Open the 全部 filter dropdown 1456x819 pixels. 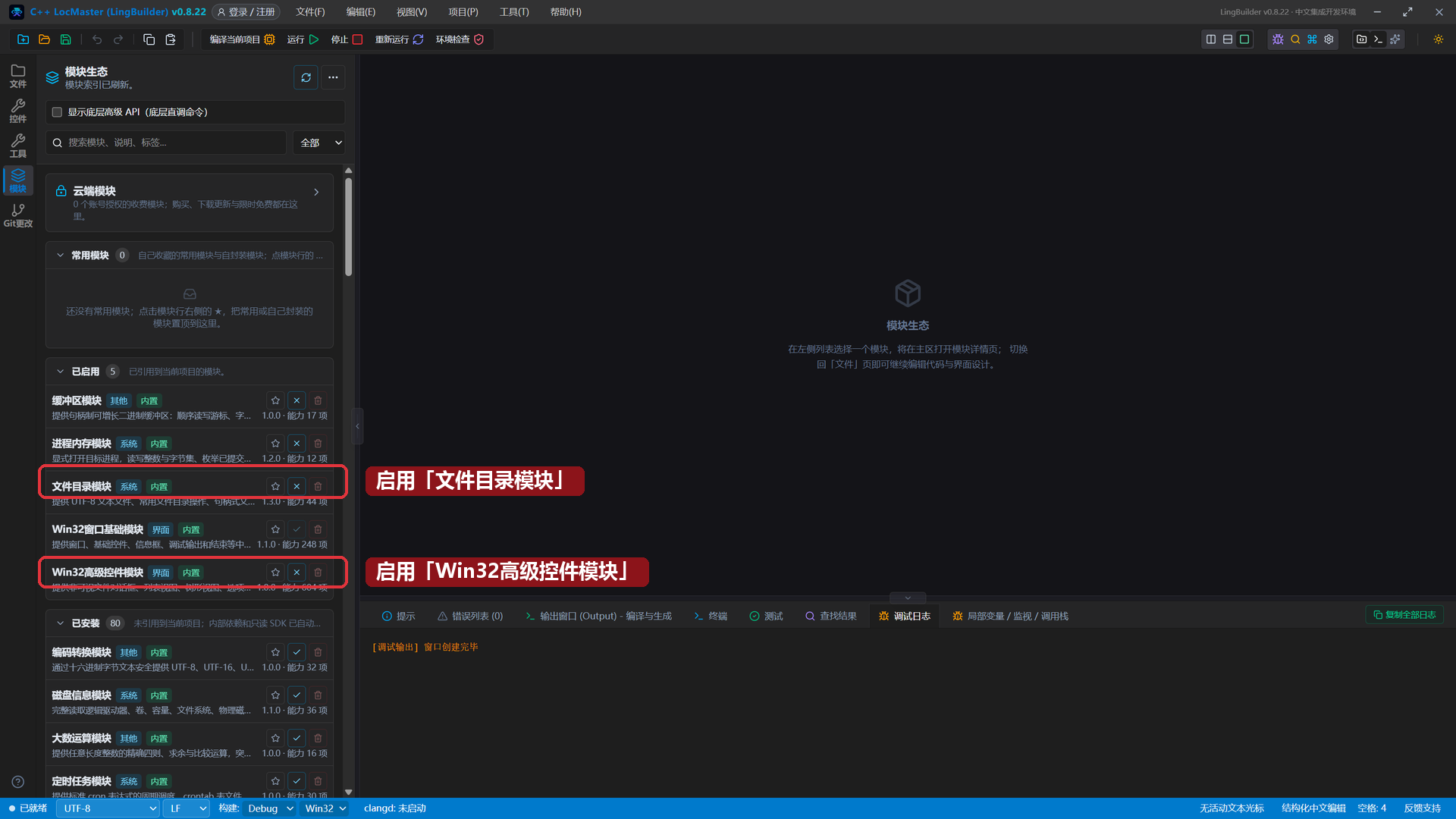click(319, 143)
